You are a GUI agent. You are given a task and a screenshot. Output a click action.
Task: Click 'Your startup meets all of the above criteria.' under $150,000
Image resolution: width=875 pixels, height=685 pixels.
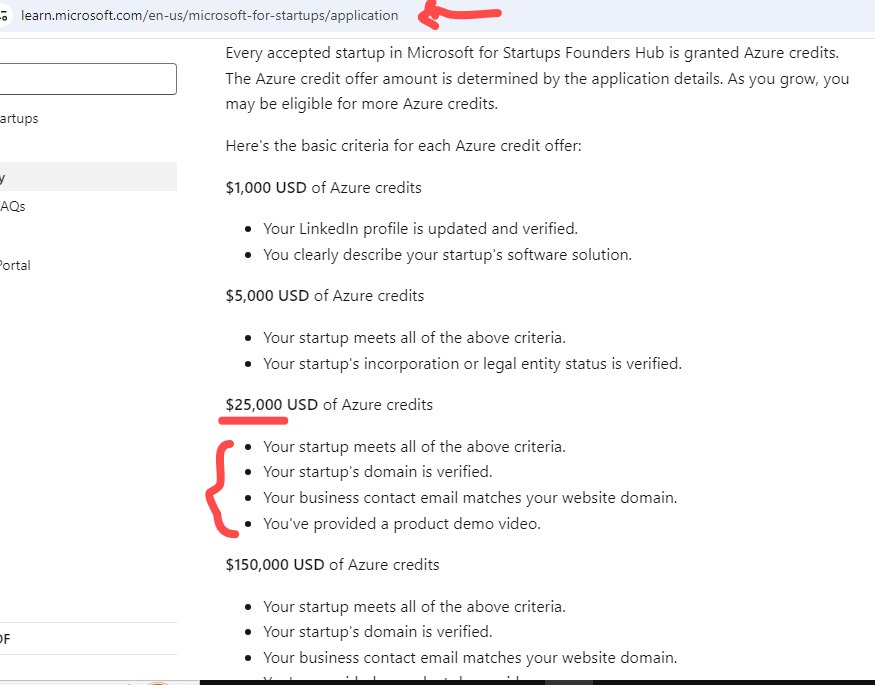coord(414,607)
